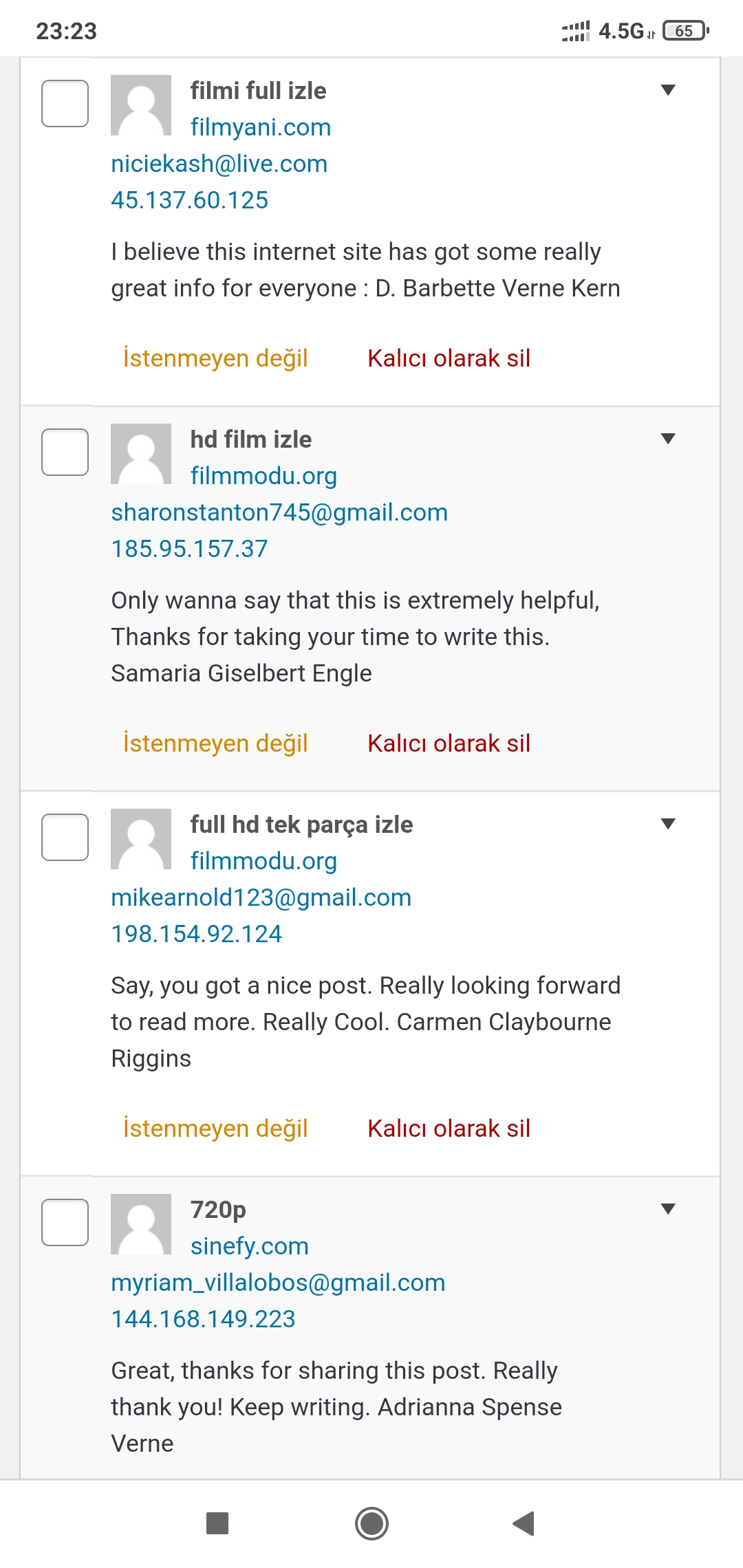Tick the checkbox for 'full hd tek parça izle'
Screen dimensions: 743x1568
pyautogui.click(x=65, y=838)
